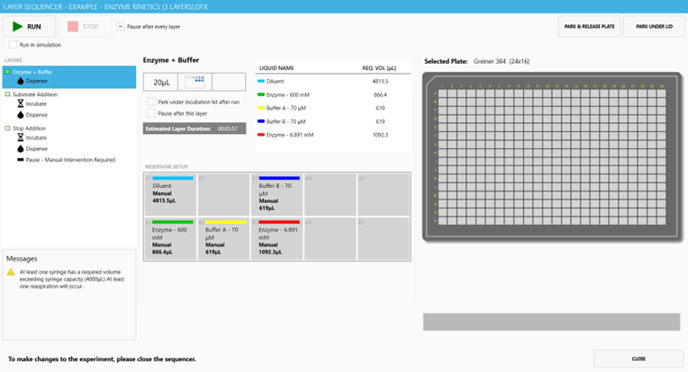Toggle Substrate Addition layer green checkbox
This screenshot has width=688, height=372.
(x=7, y=94)
